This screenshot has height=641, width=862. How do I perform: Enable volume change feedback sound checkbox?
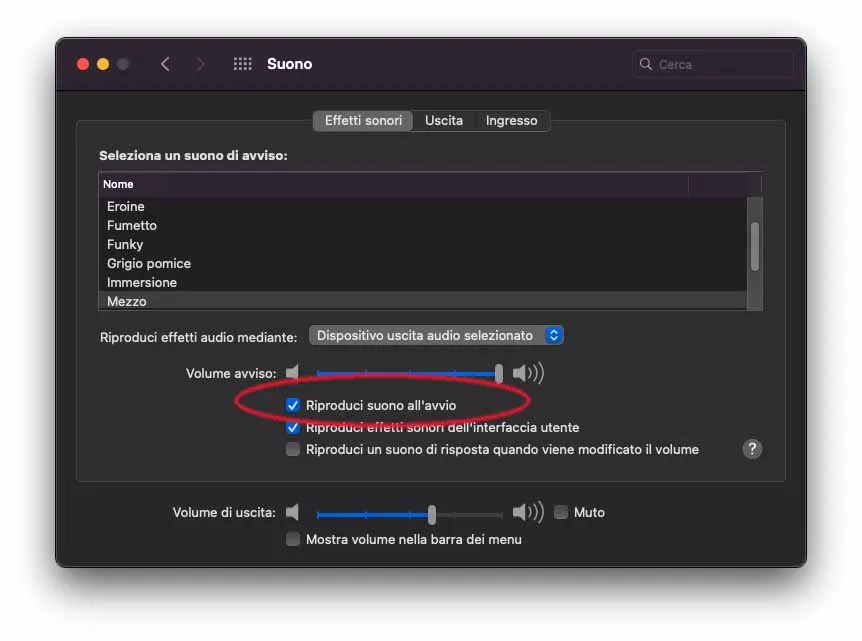coord(293,449)
